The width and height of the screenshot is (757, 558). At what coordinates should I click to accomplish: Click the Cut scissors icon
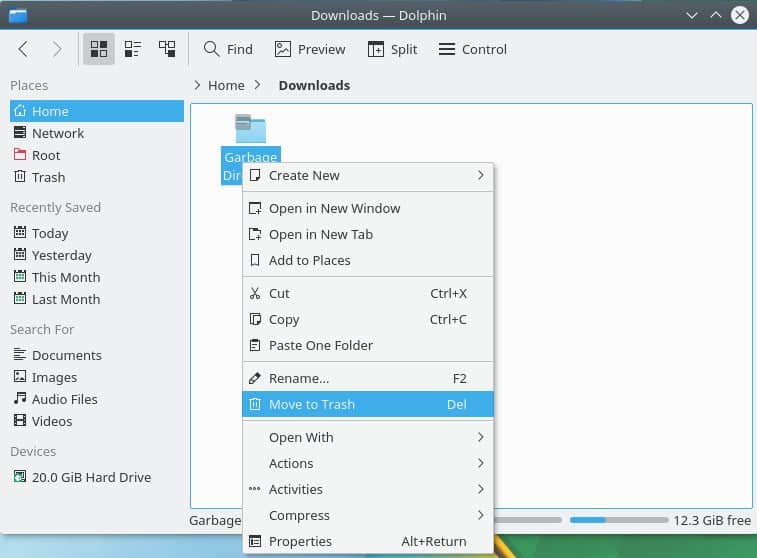(255, 293)
